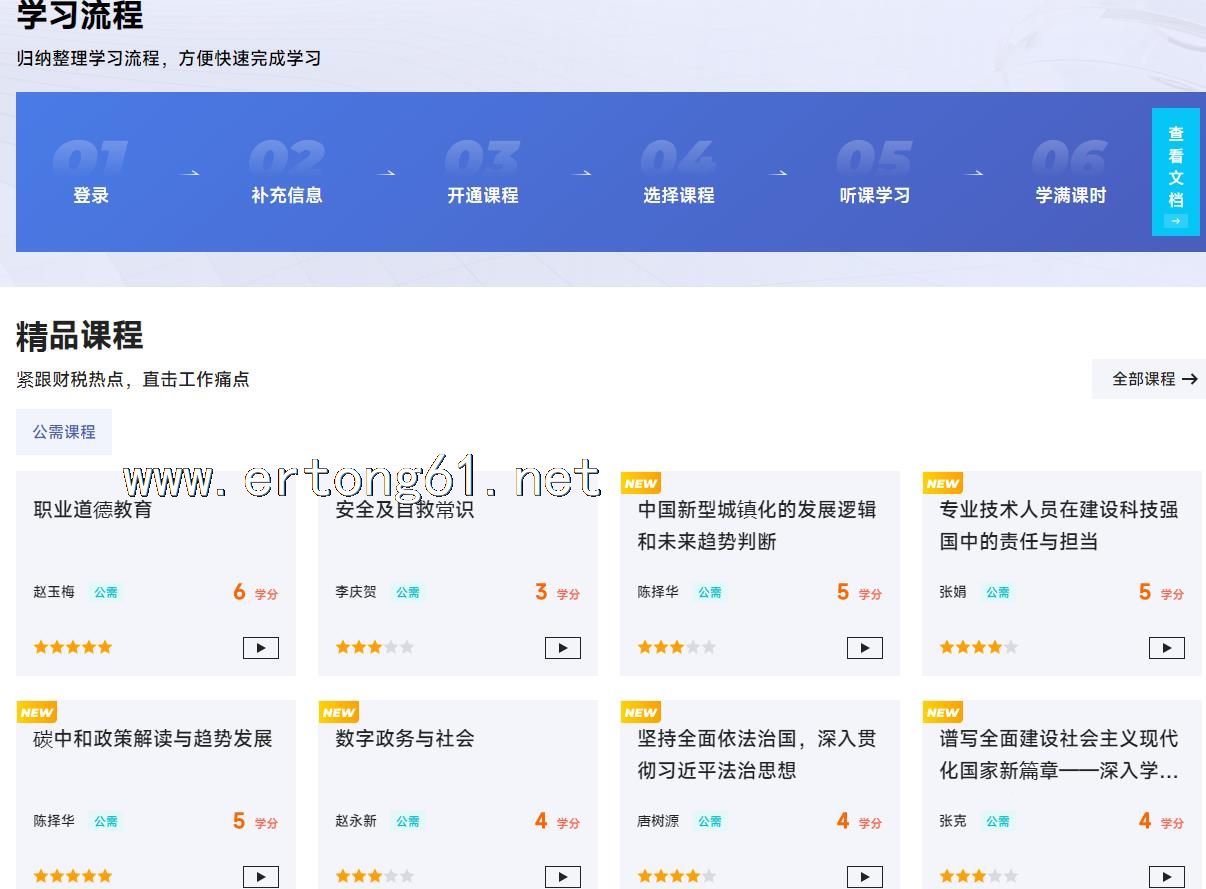Click step 01 登录 in learning flow
Viewport: 1206px width, 889px height.
point(91,195)
